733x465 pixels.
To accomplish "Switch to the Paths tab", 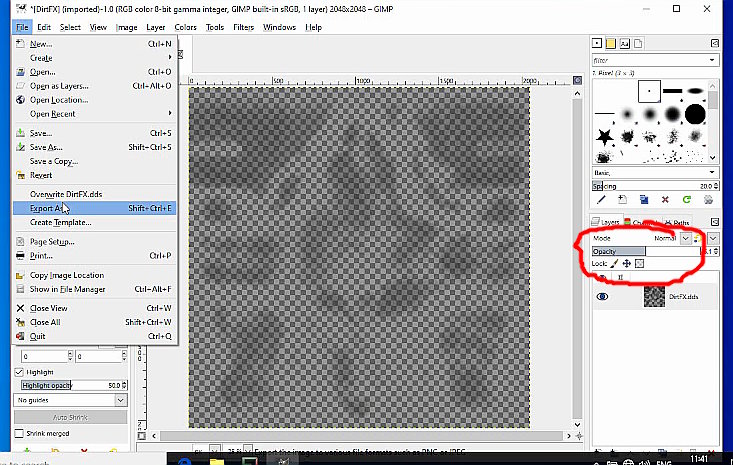I will tap(677, 222).
